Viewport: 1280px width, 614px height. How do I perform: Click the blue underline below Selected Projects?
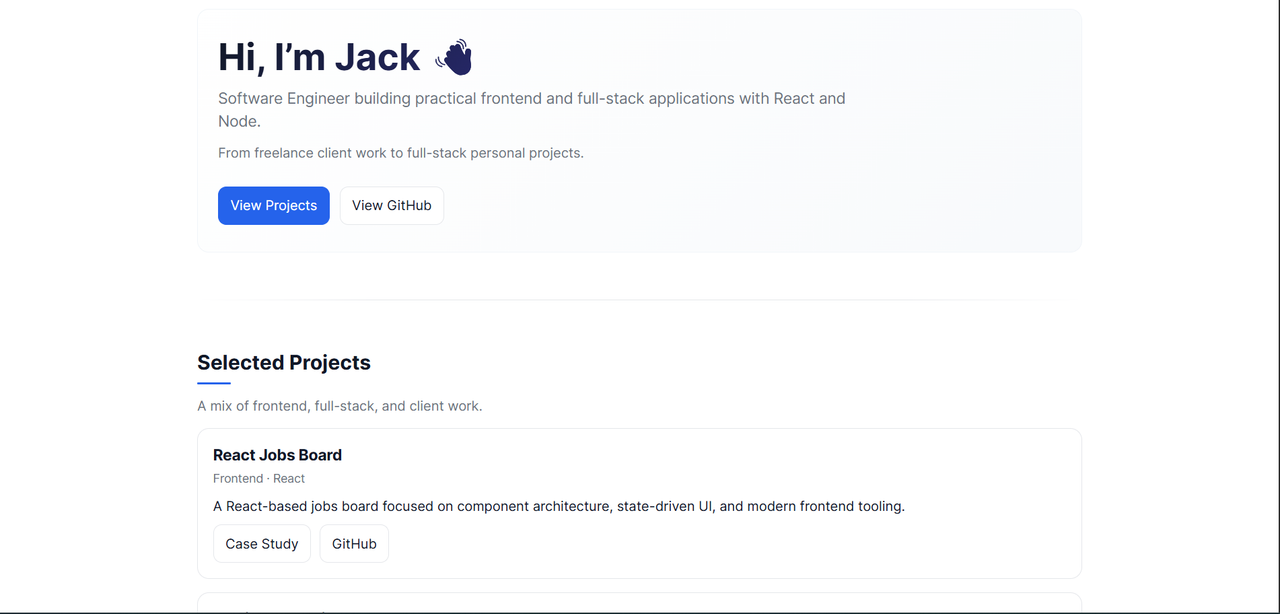click(x=214, y=381)
